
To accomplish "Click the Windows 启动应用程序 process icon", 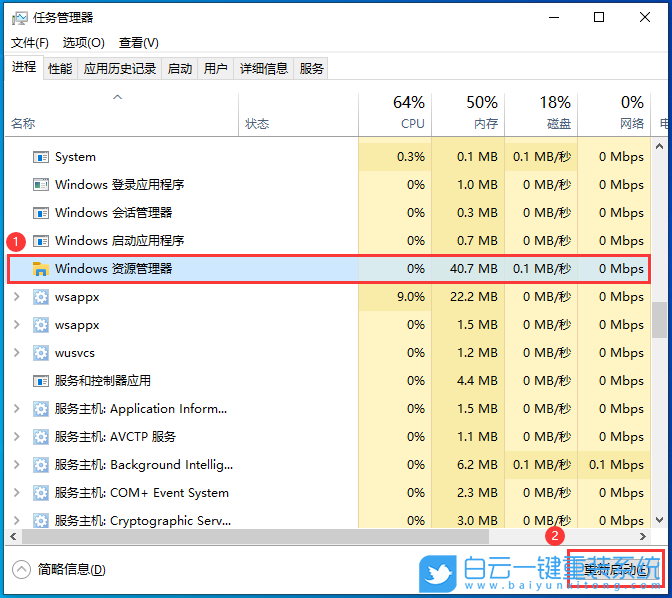I will coord(41,241).
